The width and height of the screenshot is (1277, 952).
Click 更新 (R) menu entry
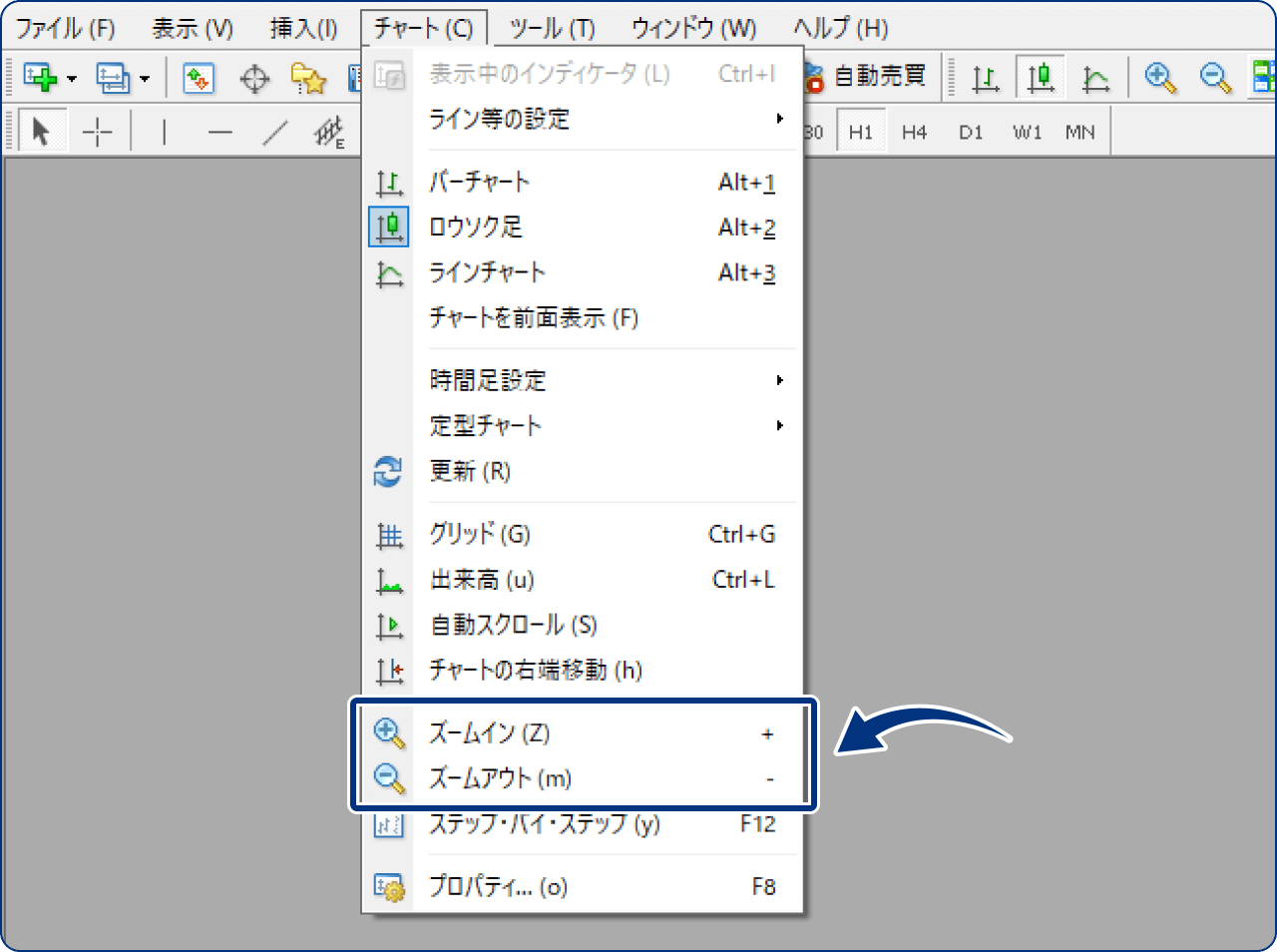[583, 471]
